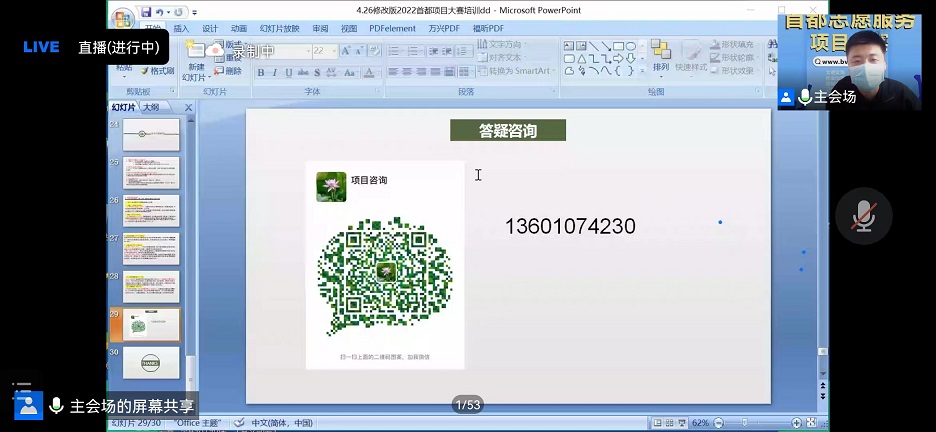Increase font size with the grow font icon
Image resolution: width=936 pixels, height=432 pixels.
pyautogui.click(x=346, y=51)
